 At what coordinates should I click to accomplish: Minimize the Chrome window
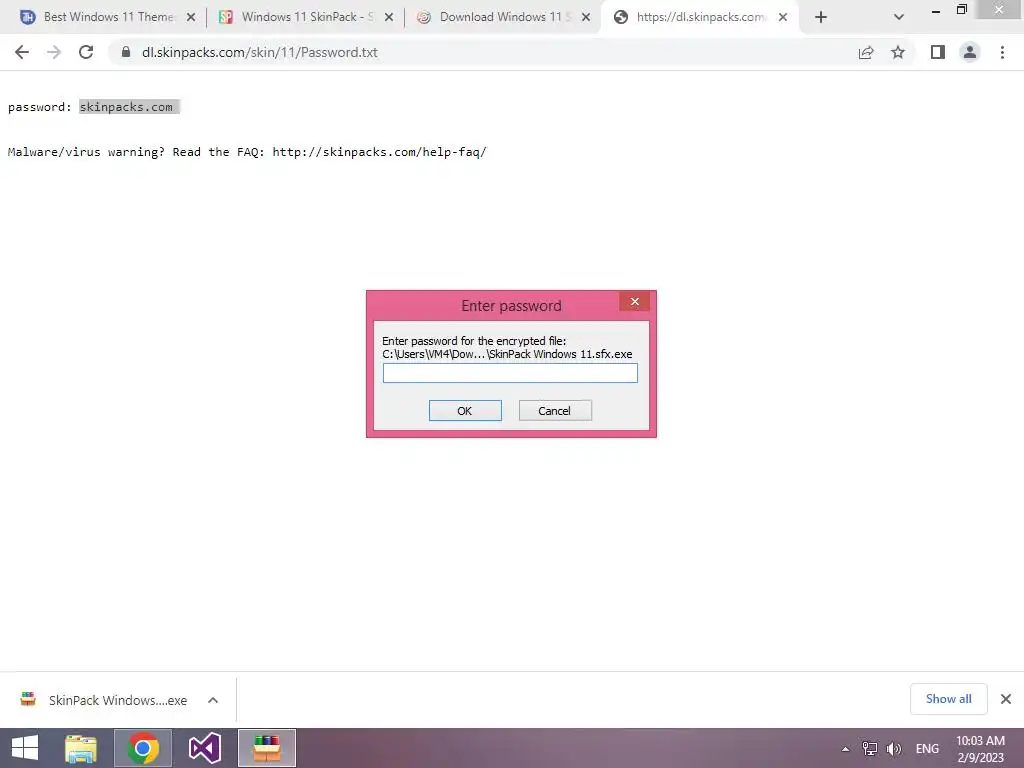click(936, 10)
